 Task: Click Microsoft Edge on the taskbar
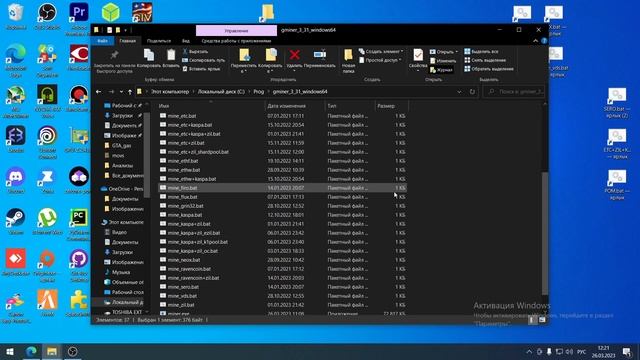[31, 351]
